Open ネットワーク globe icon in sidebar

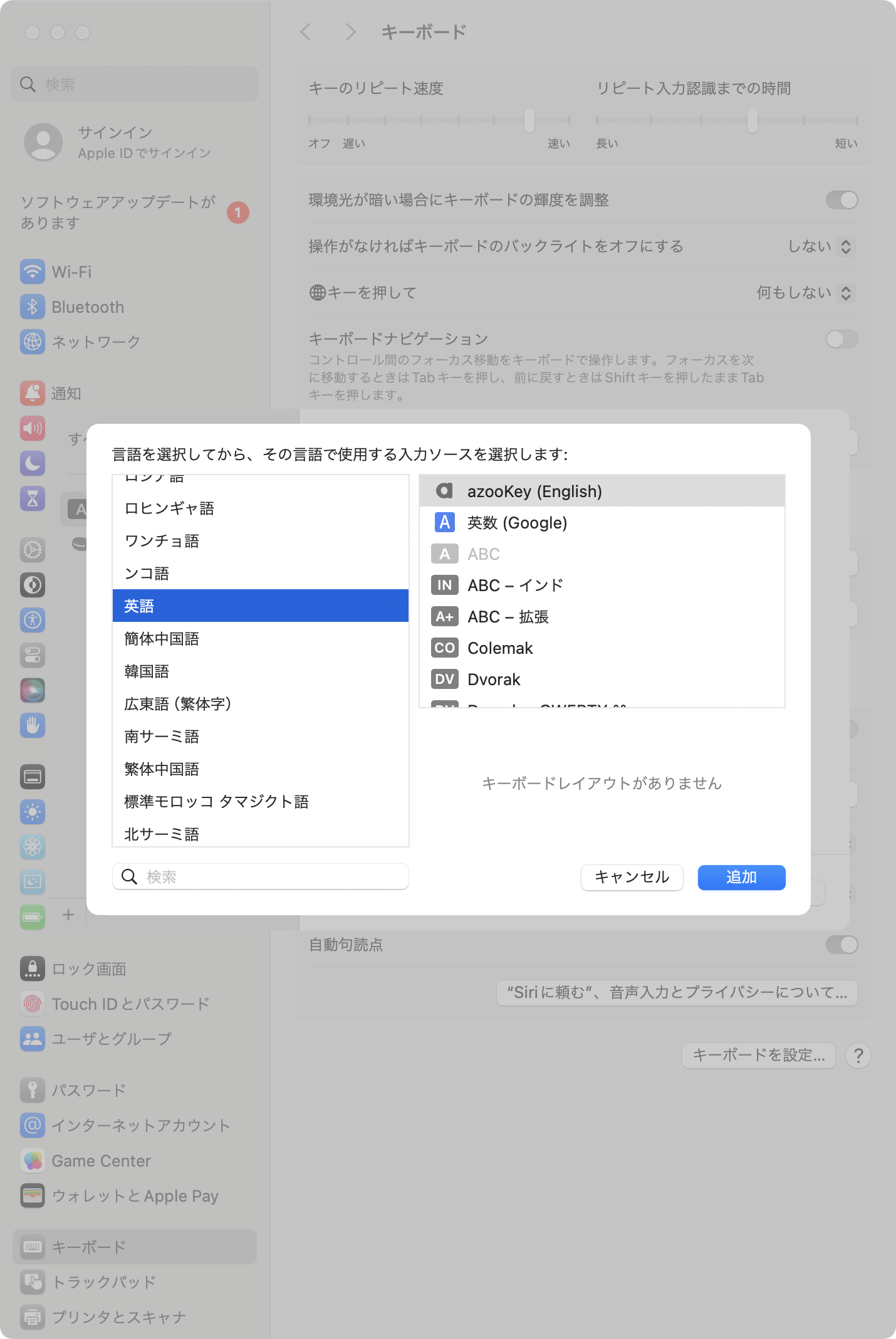(33, 342)
